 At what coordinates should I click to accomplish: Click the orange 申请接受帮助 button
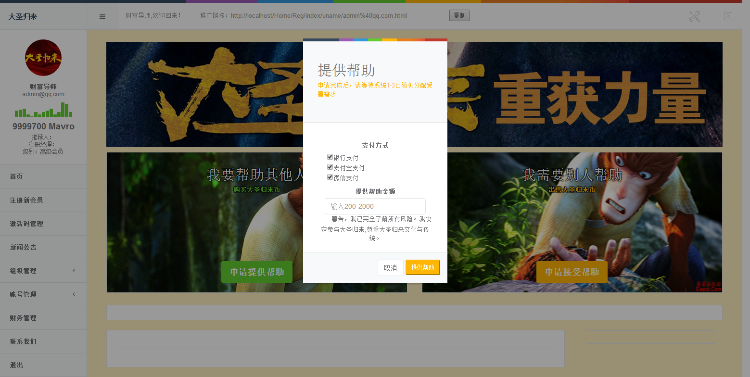572,272
